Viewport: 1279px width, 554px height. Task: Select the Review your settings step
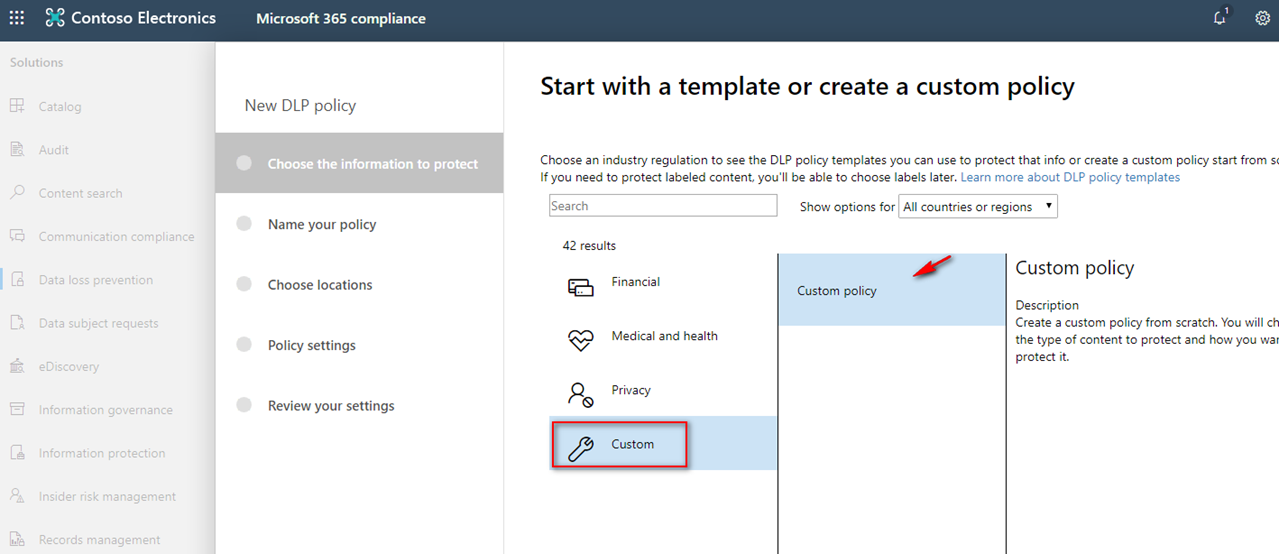point(331,406)
